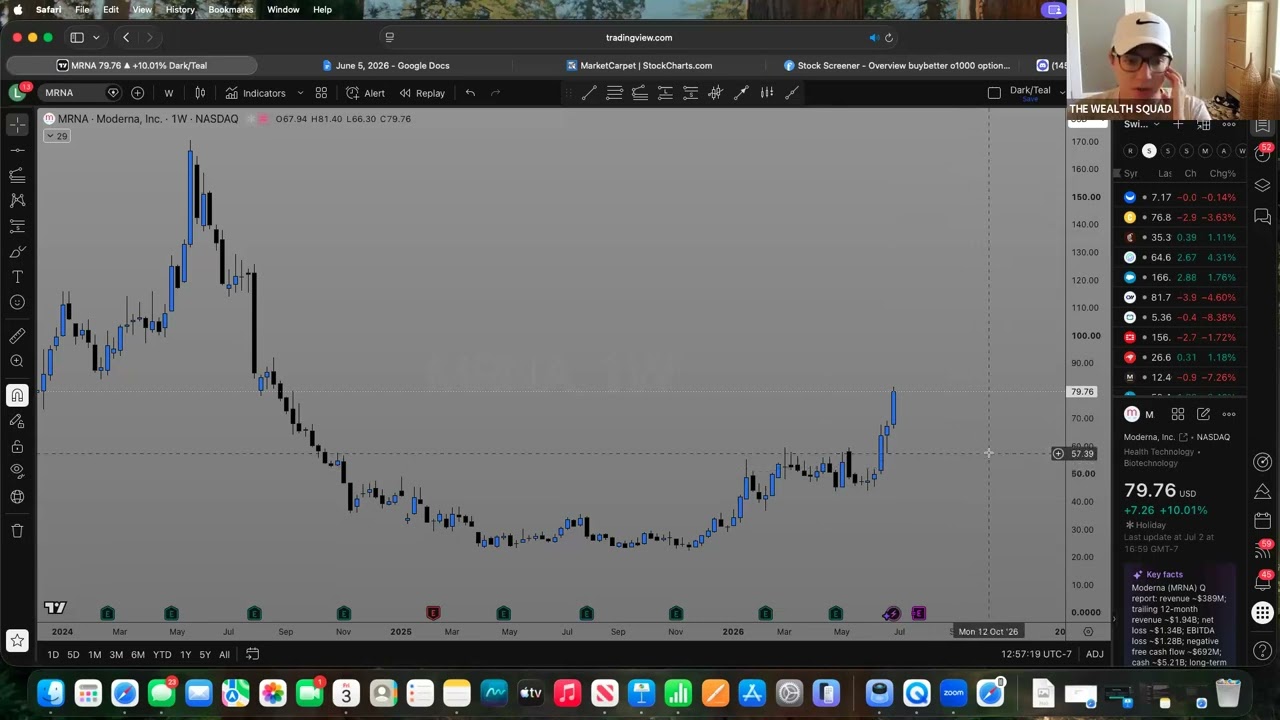Viewport: 1280px width, 720px height.
Task: Activate the zoom-in magnifier tool
Action: (17, 361)
